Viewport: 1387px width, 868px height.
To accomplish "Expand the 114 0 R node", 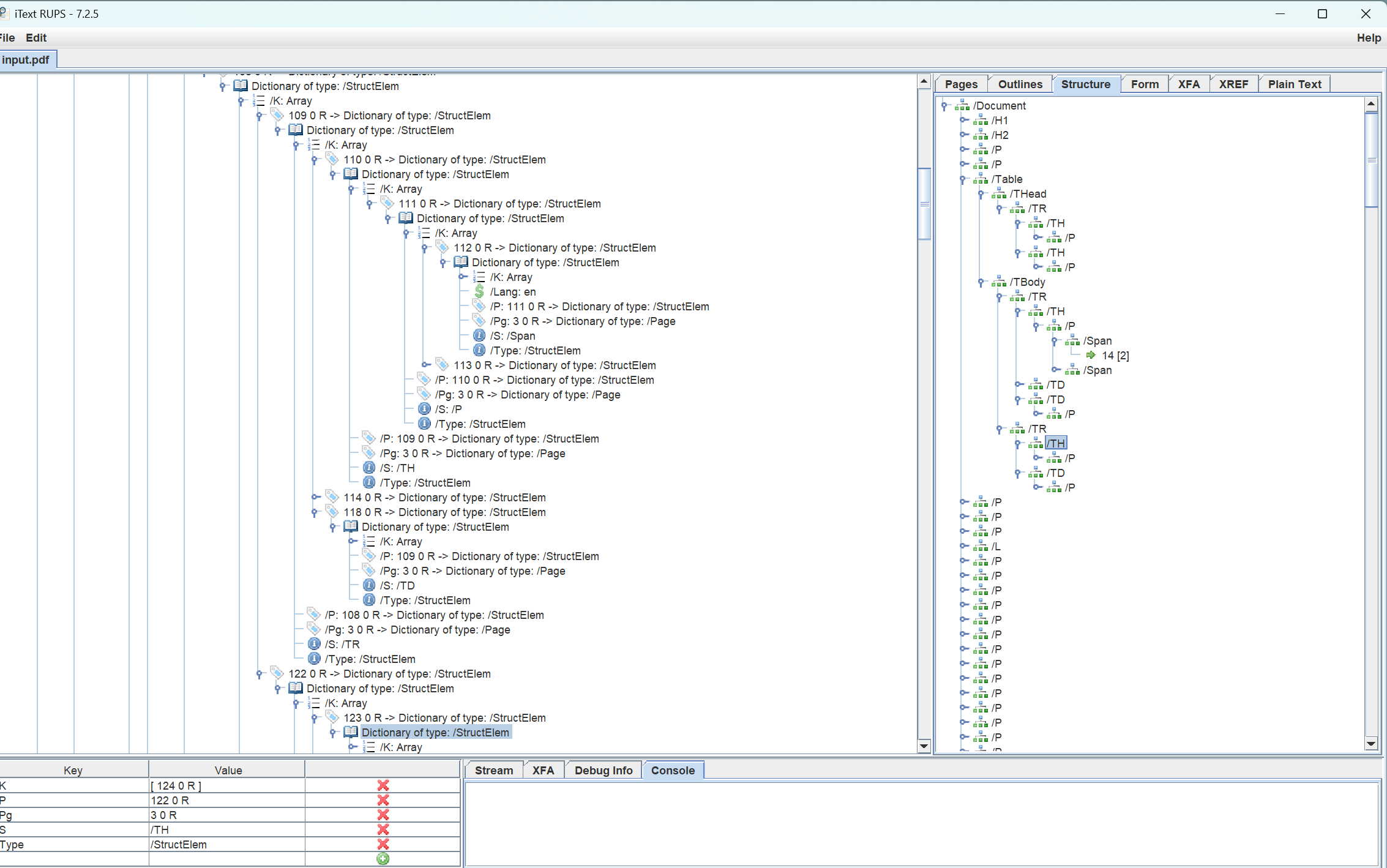I will pyautogui.click(x=315, y=498).
